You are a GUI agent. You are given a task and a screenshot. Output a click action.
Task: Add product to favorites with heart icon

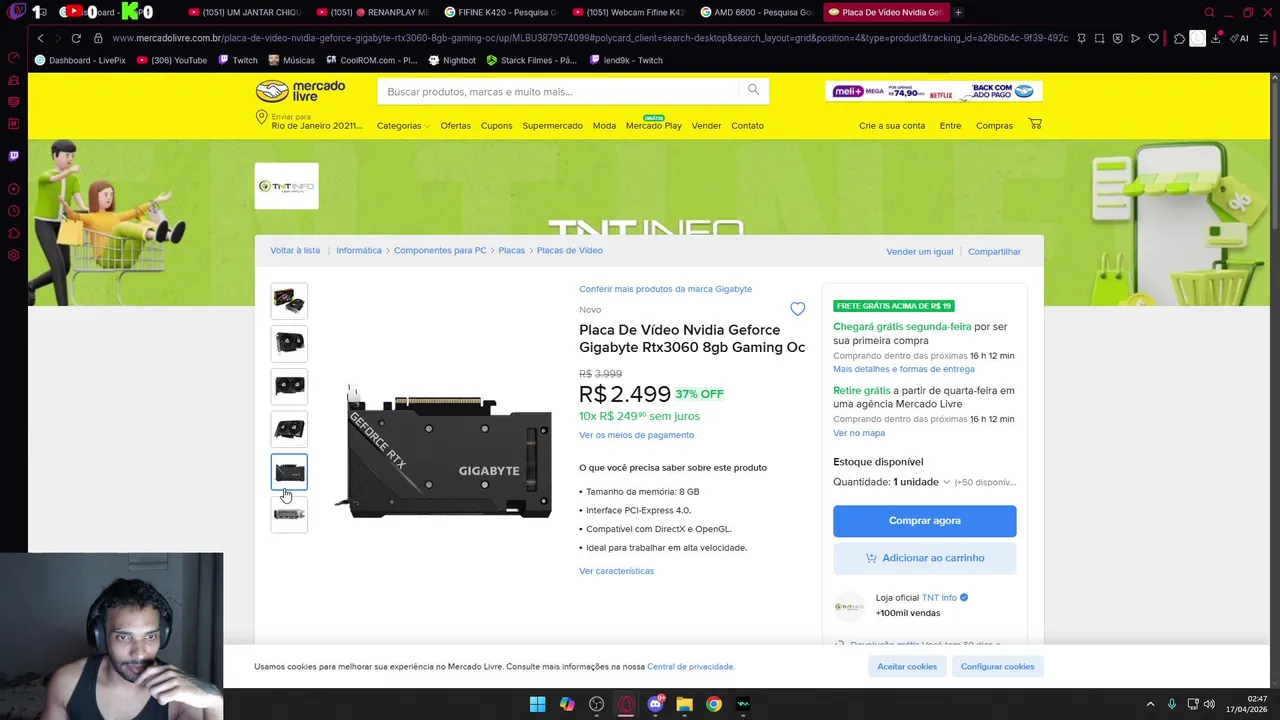coord(797,309)
